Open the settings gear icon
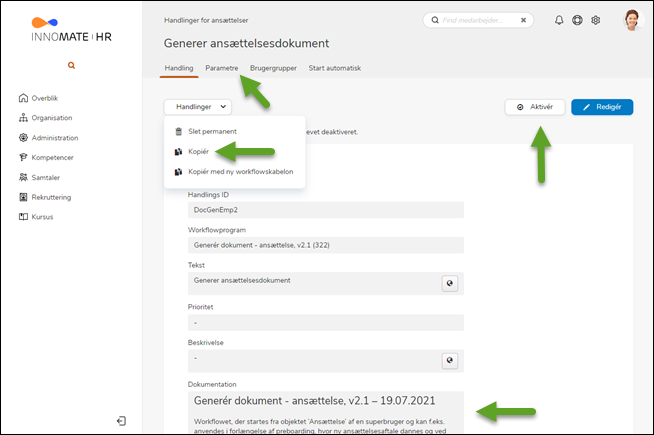This screenshot has height=435, width=654. [x=595, y=20]
